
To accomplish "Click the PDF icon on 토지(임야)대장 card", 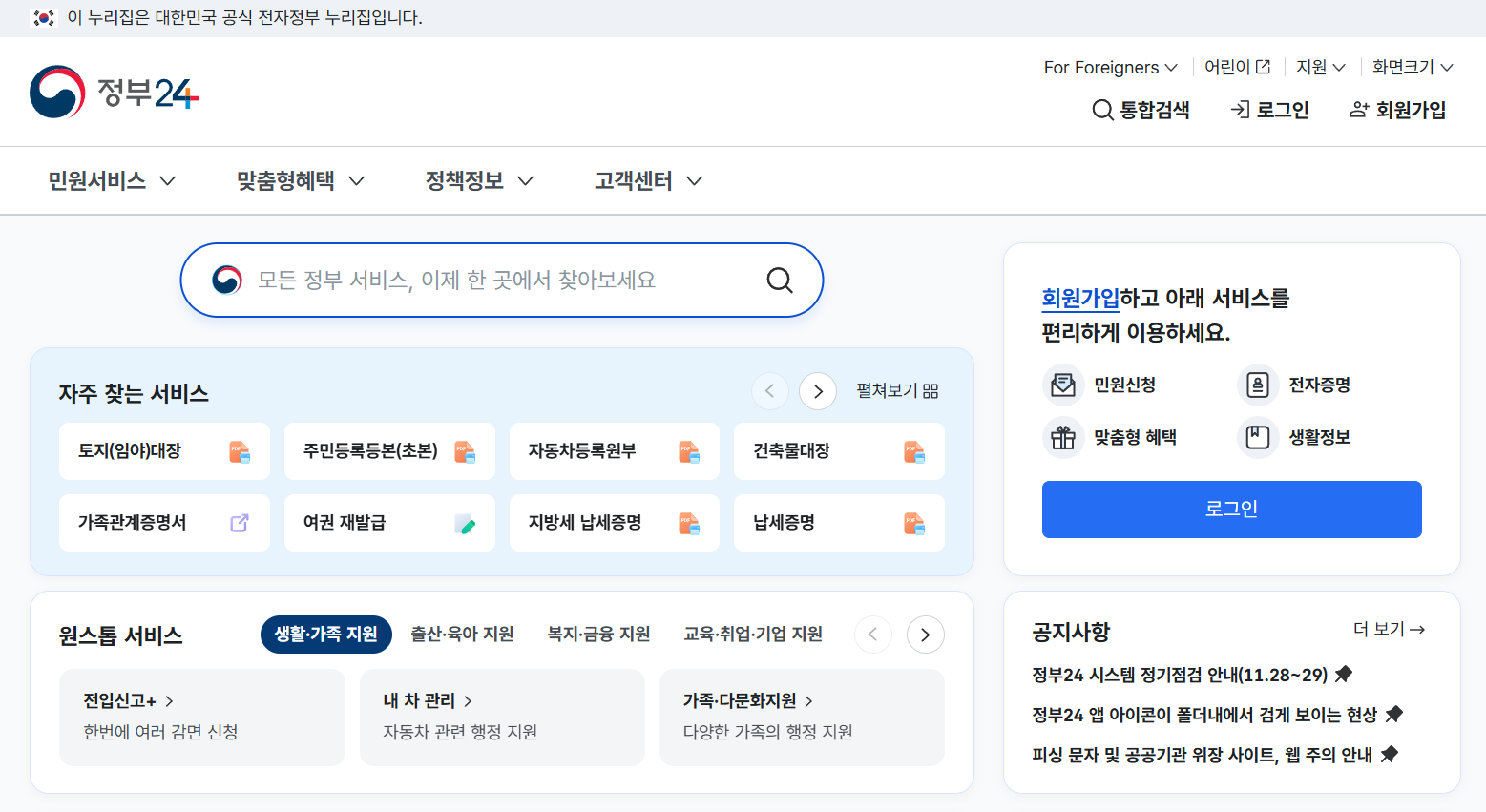I will pyautogui.click(x=240, y=451).
